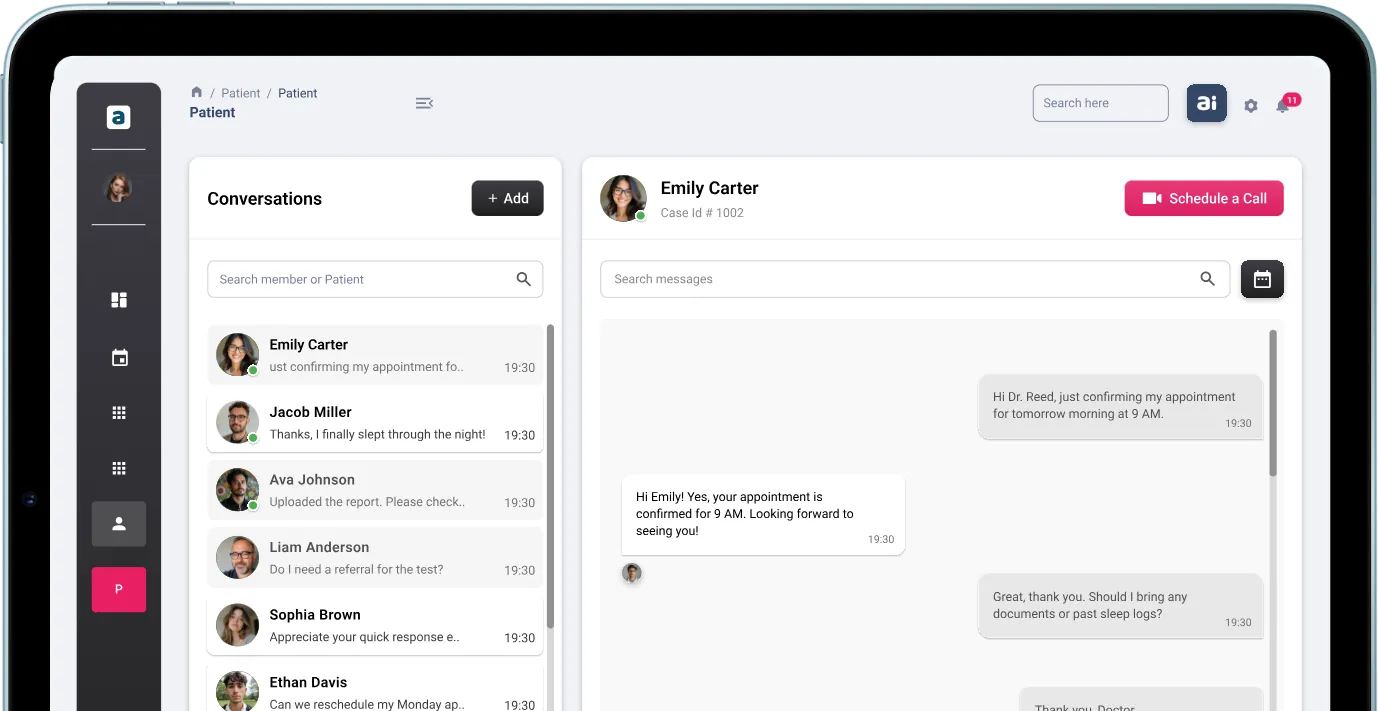Open the user profile avatar in sidebar

point(119,188)
